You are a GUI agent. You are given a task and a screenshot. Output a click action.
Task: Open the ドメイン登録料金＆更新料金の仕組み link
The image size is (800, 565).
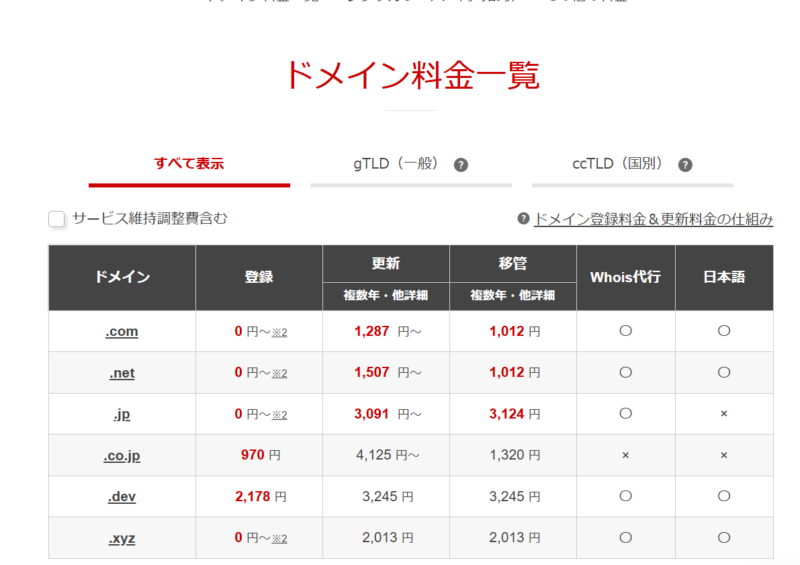[653, 219]
